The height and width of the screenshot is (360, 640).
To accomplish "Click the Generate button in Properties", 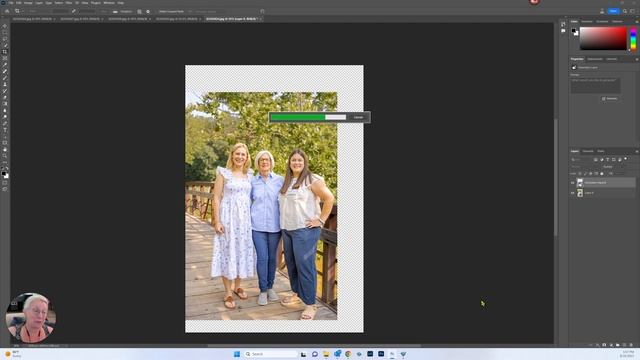I will [610, 99].
